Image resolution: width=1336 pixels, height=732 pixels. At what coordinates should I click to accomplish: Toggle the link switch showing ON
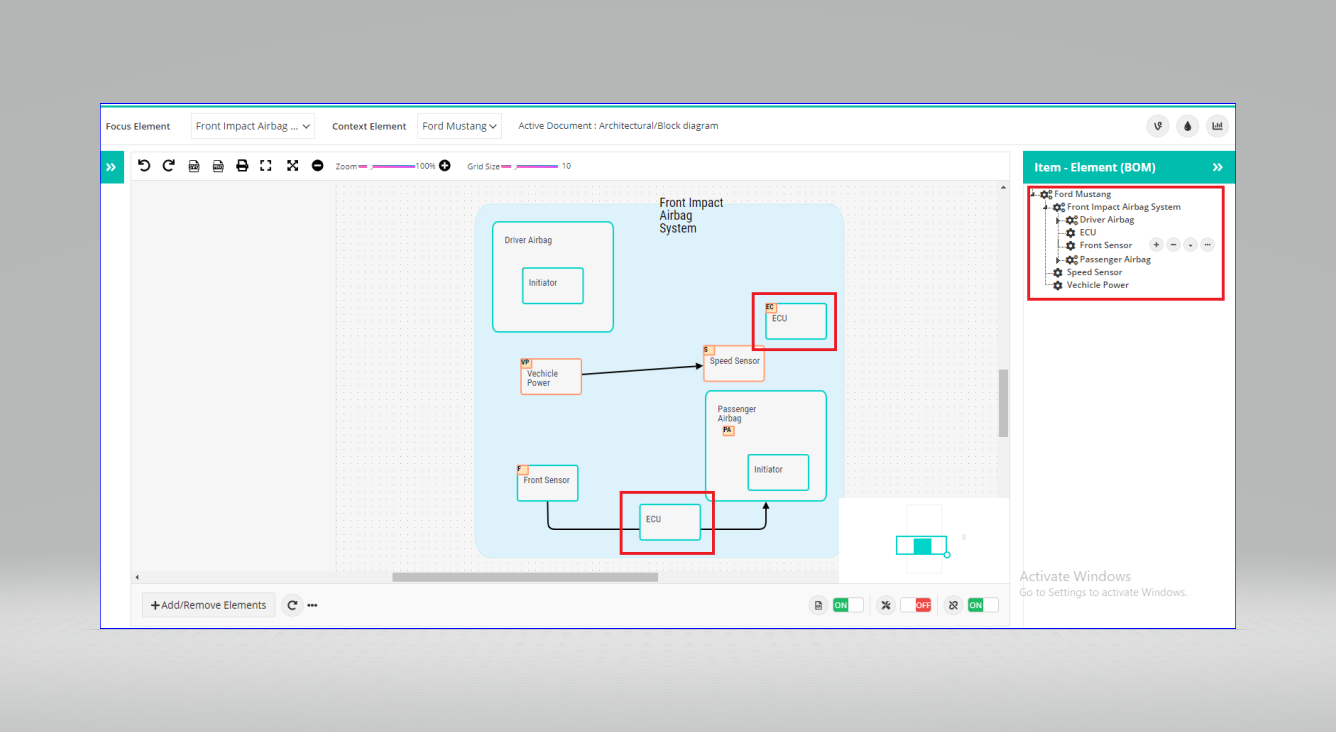tap(982, 605)
